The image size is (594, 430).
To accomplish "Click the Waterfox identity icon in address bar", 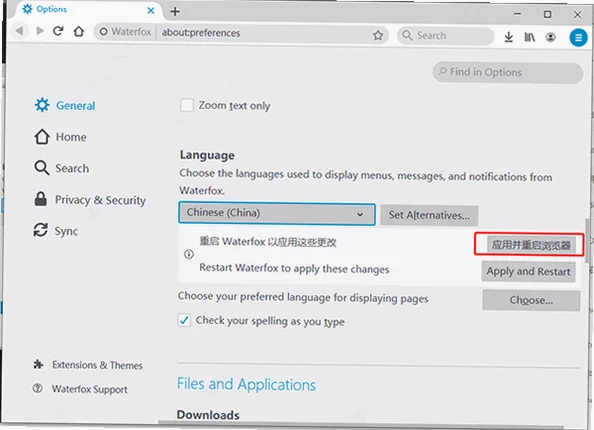I will tap(103, 32).
